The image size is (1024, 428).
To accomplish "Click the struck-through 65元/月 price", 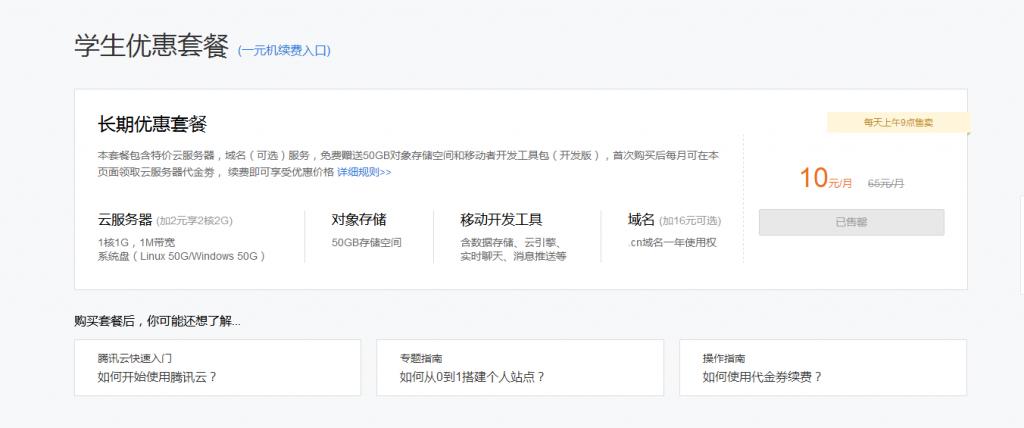I will [x=886, y=184].
